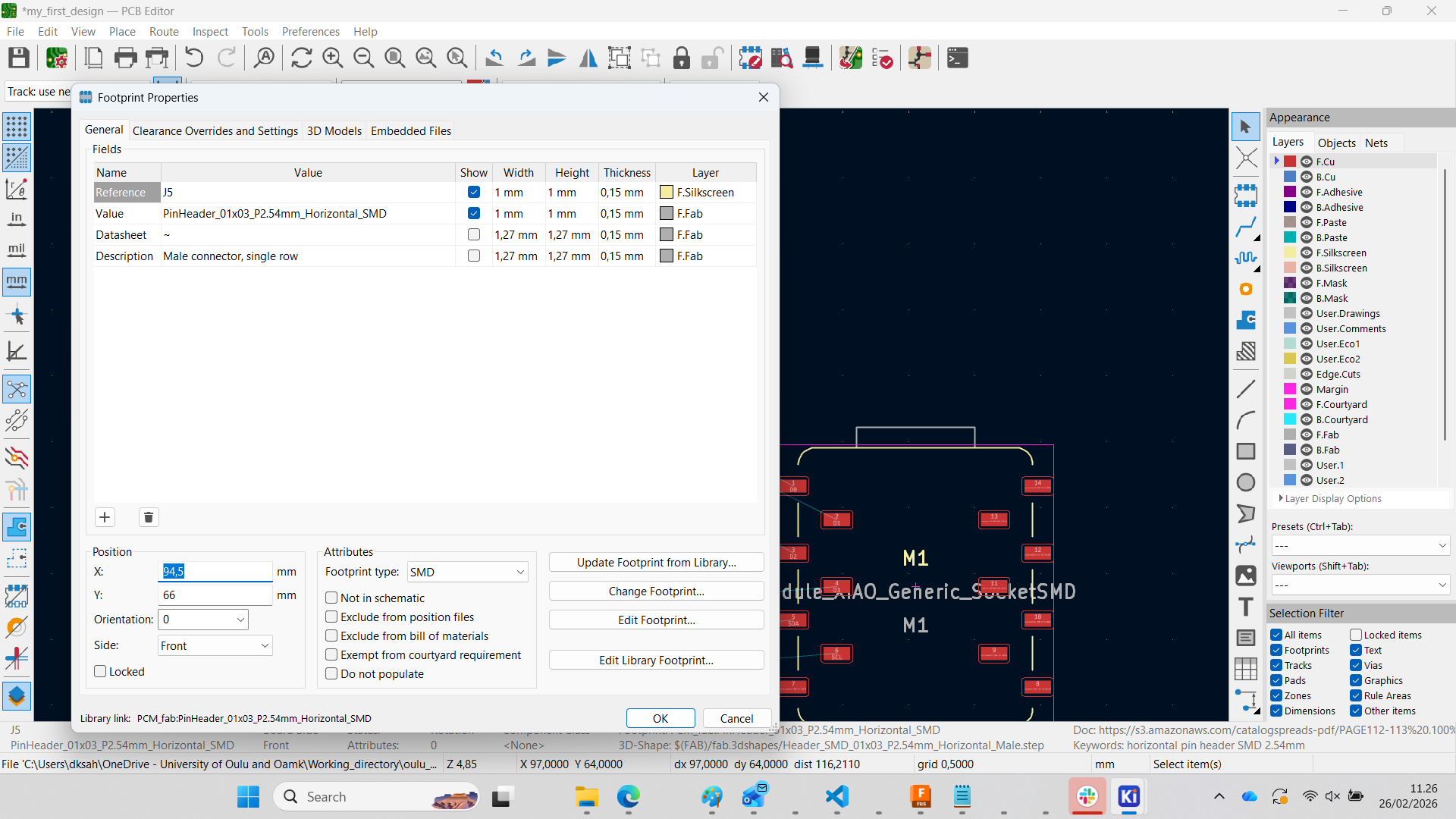Click the Undo icon in toolbar
The width and height of the screenshot is (1456, 819).
194,58
